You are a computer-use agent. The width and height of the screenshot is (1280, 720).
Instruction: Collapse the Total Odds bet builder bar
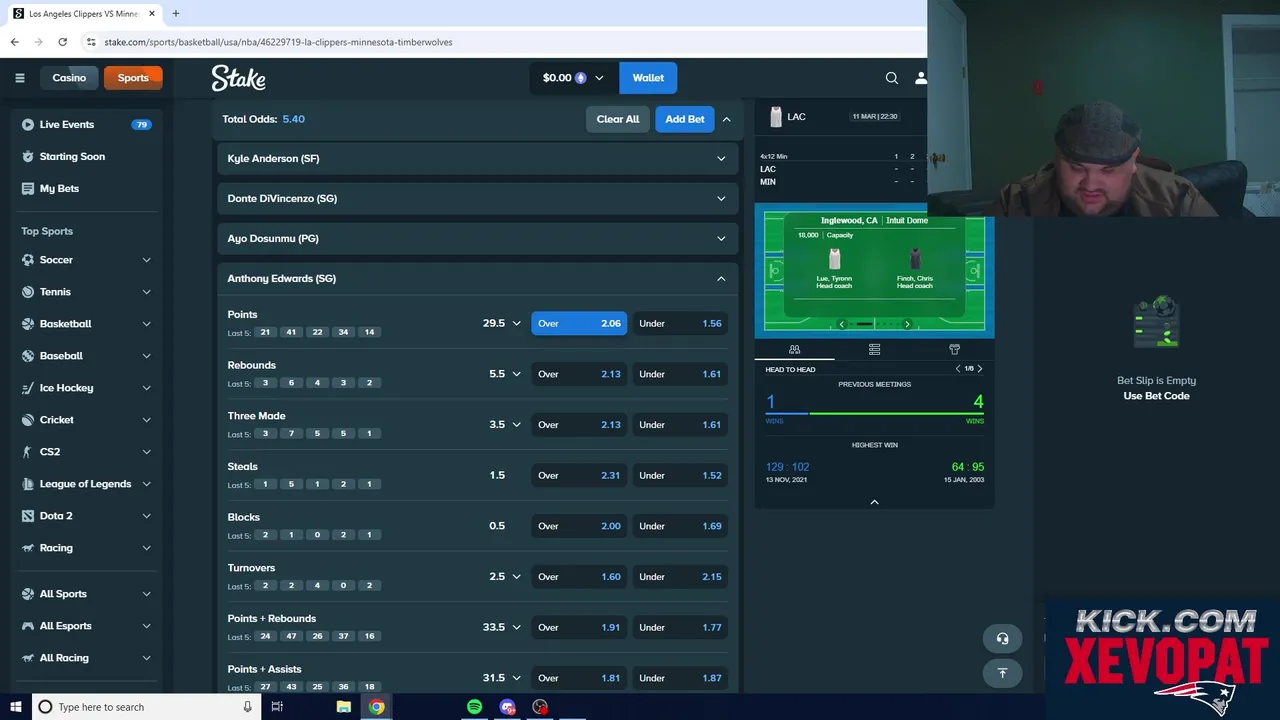726,119
